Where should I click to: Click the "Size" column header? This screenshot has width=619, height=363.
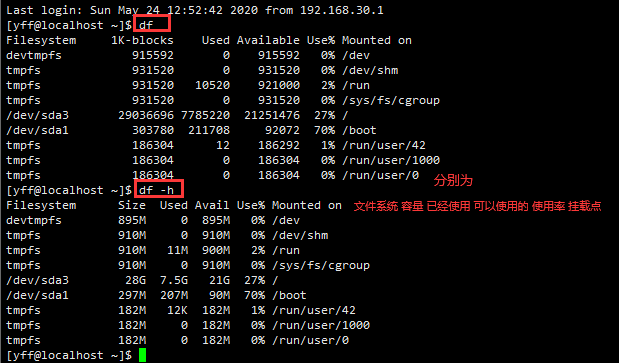tap(132, 205)
